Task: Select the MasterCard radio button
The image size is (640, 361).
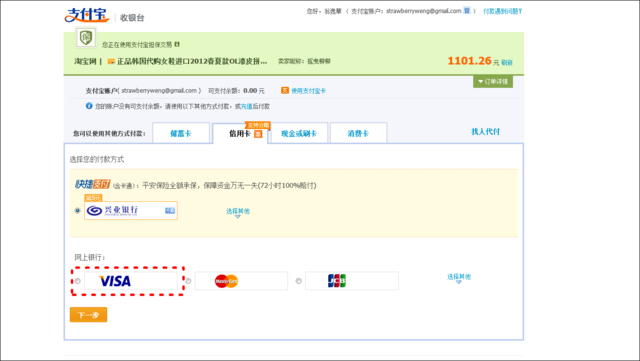Action: (x=188, y=281)
